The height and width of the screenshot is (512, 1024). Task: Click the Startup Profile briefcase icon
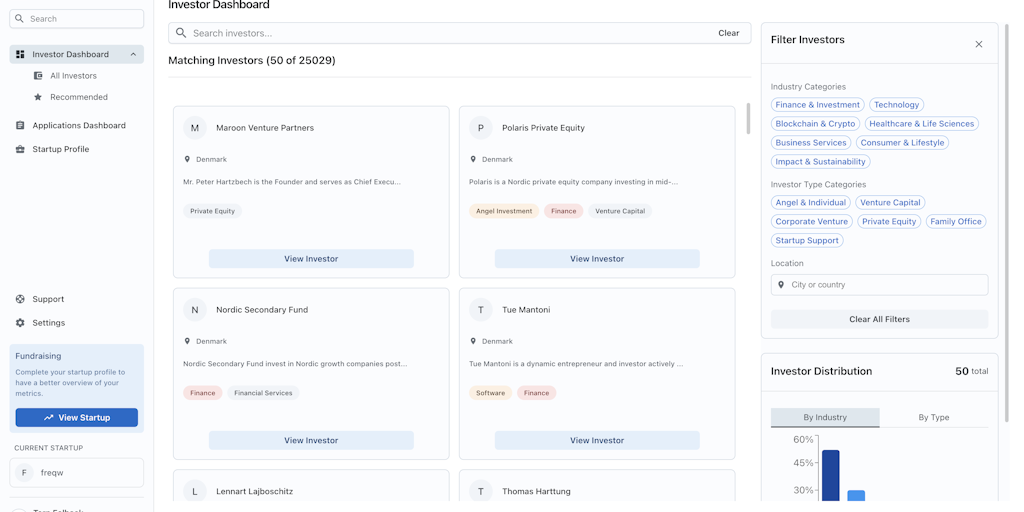pos(20,149)
